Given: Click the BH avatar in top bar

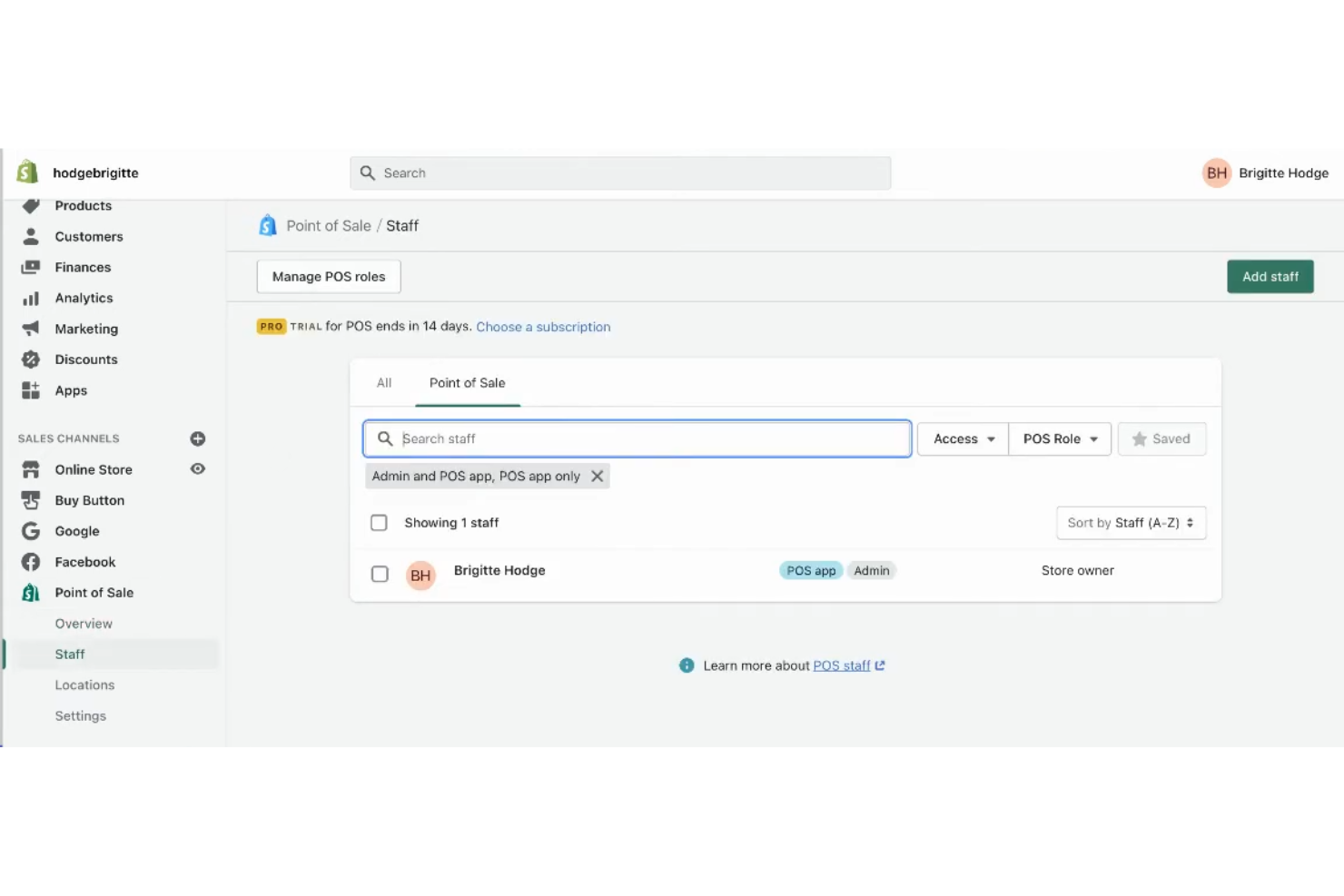Looking at the screenshot, I should (x=1217, y=172).
